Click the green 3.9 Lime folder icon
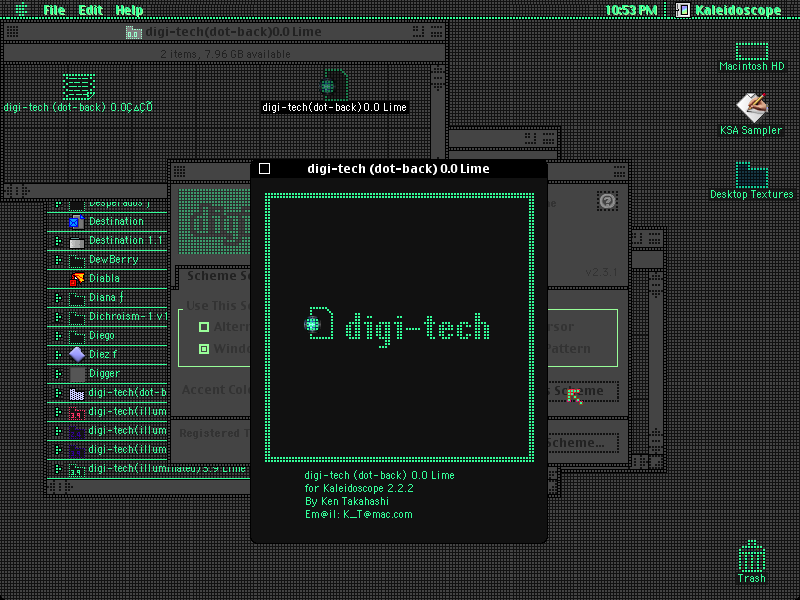 pyautogui.click(x=77, y=469)
